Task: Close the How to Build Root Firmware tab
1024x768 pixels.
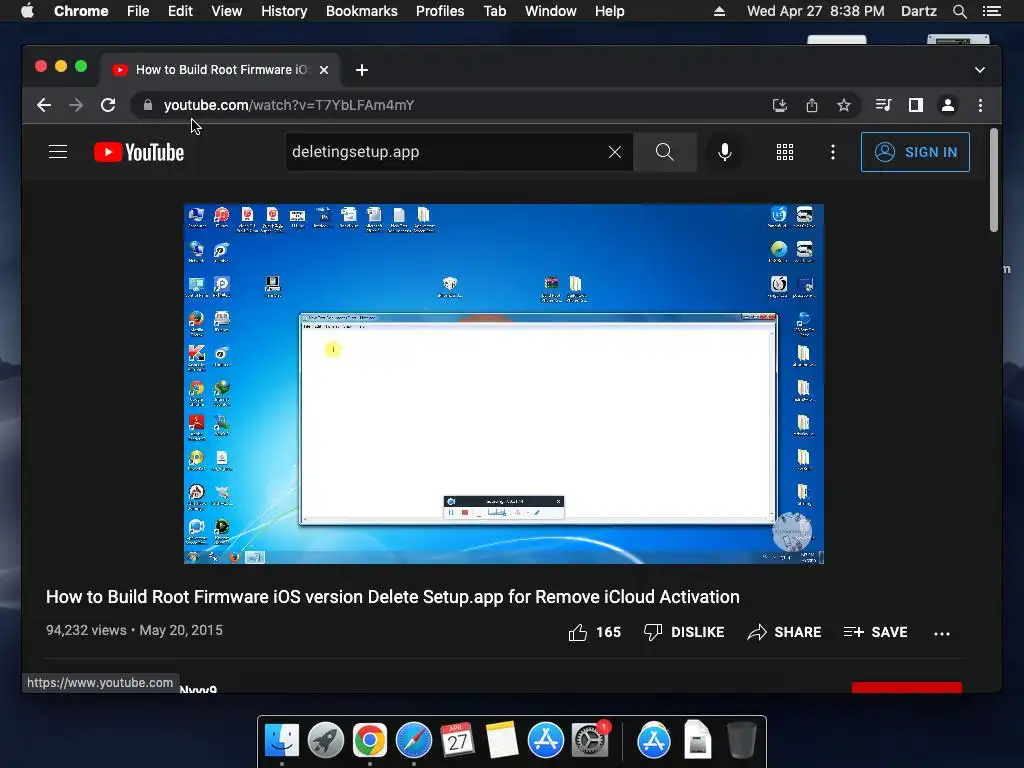Action: coord(324,70)
